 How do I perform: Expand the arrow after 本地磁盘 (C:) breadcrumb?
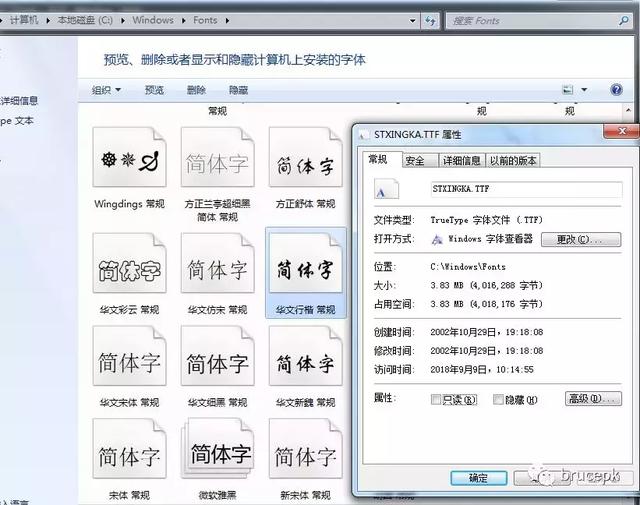coord(122,20)
